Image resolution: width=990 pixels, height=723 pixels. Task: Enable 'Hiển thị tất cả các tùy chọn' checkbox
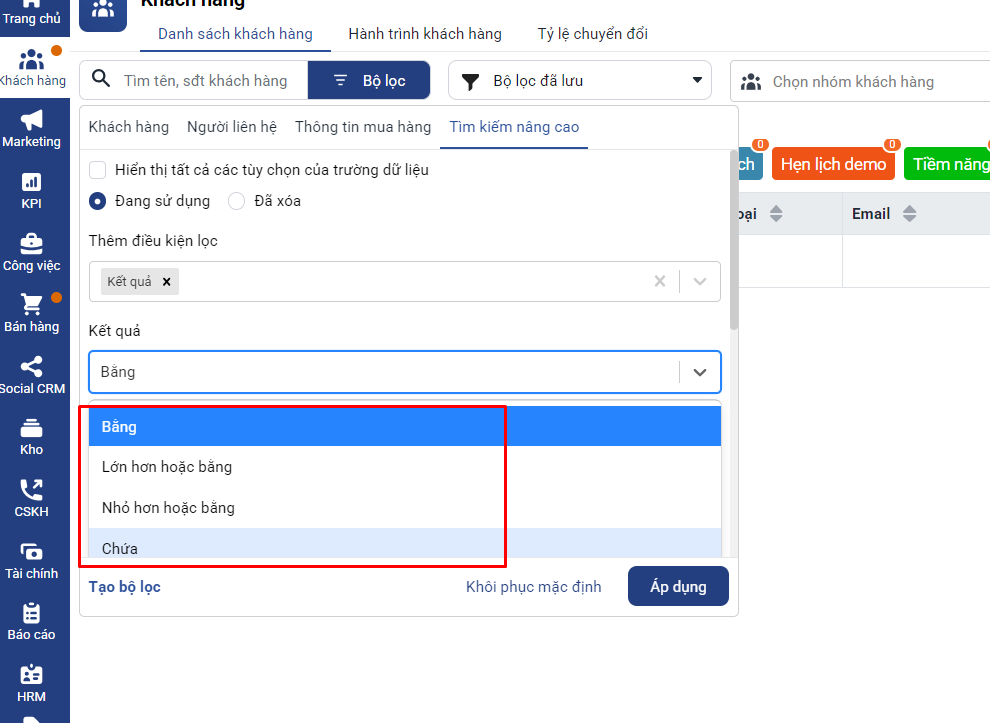(98, 170)
